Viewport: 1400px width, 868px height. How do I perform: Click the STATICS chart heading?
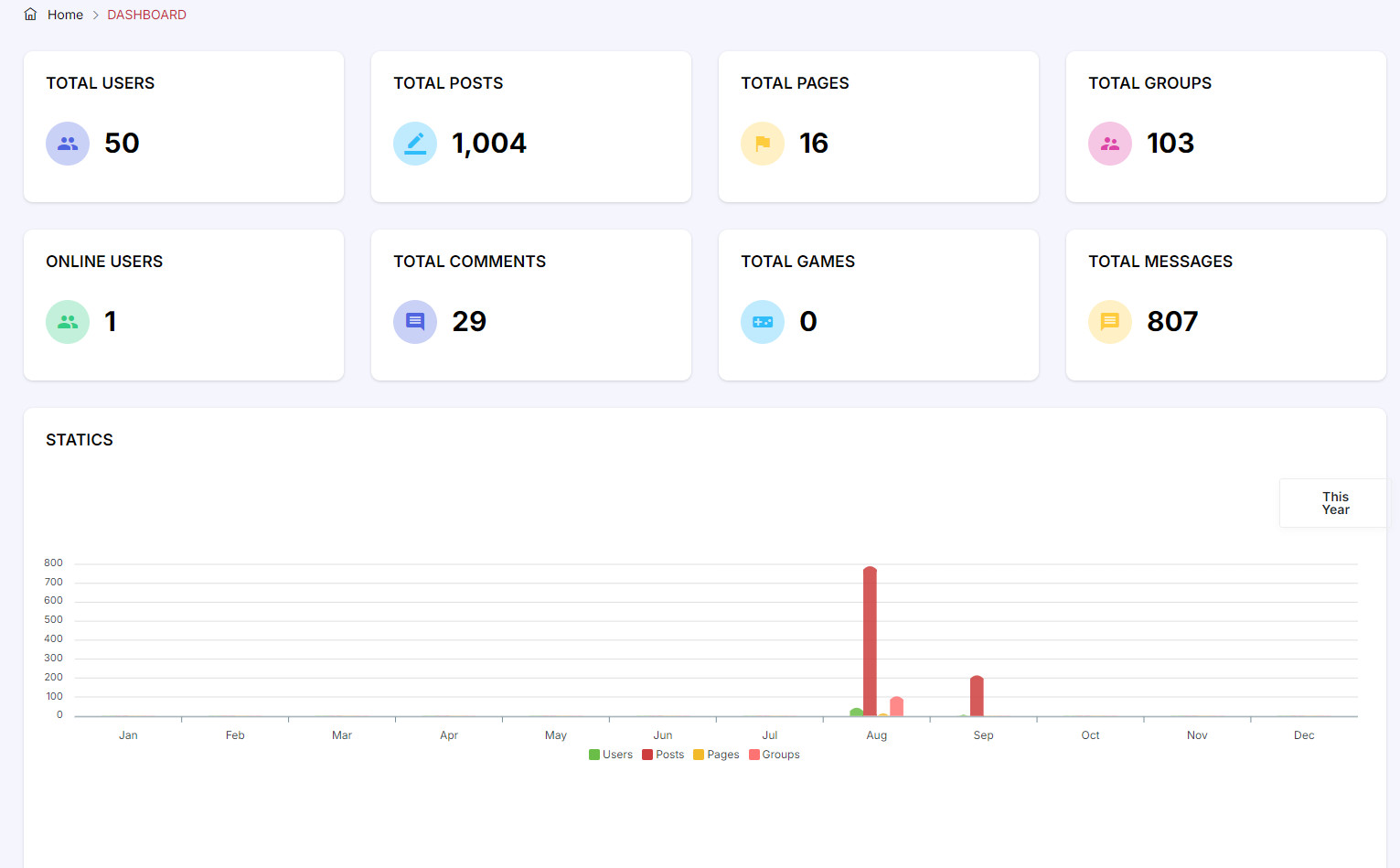point(80,440)
